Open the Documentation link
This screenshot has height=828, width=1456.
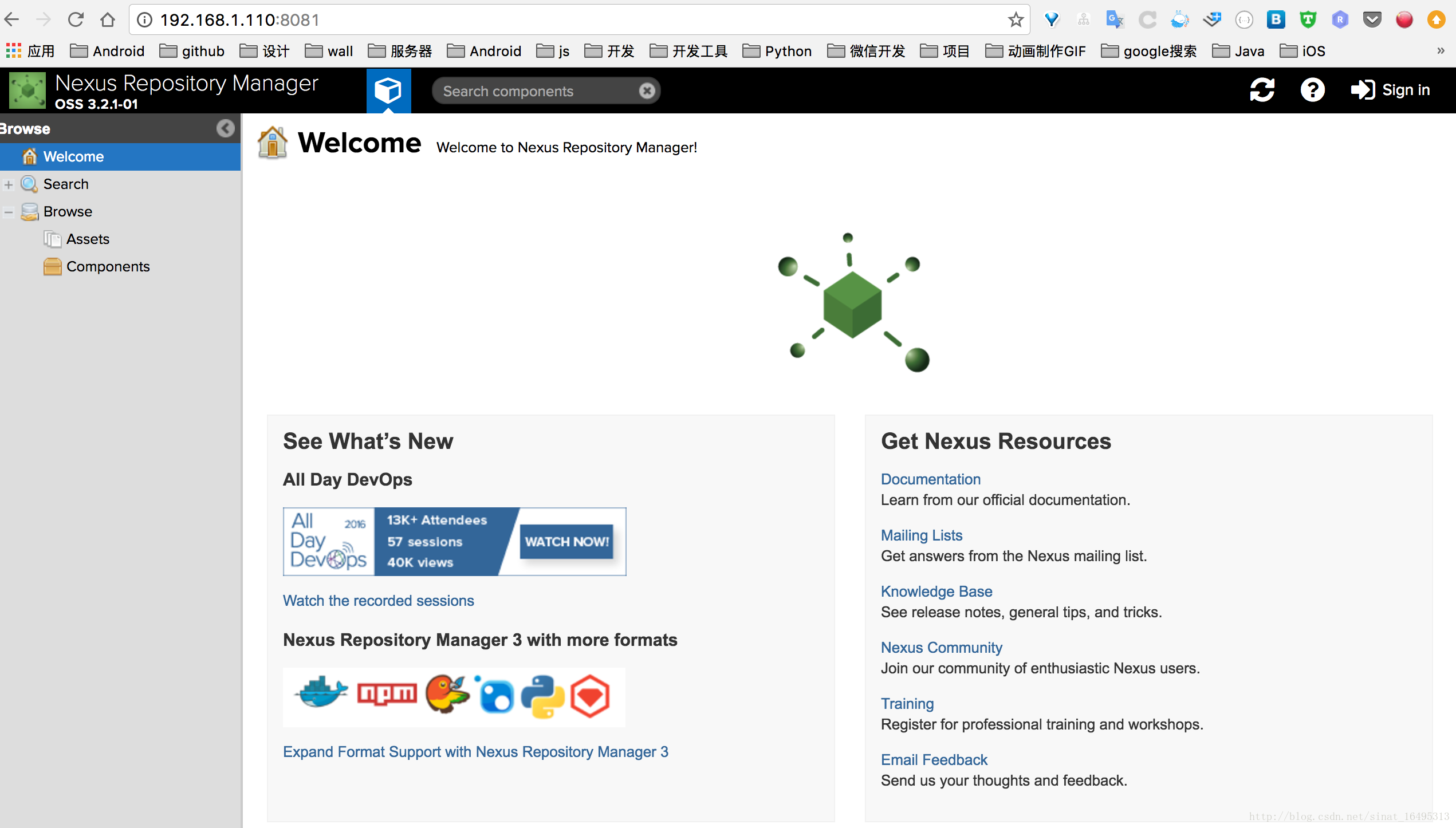[930, 479]
